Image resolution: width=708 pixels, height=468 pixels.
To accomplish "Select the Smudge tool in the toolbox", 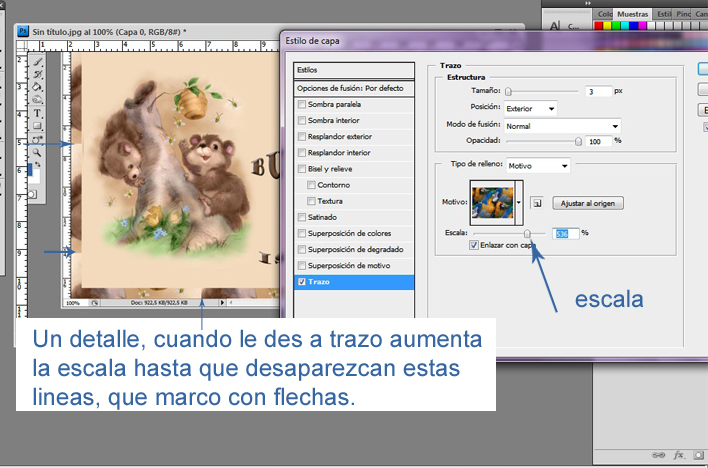I will tap(37, 99).
